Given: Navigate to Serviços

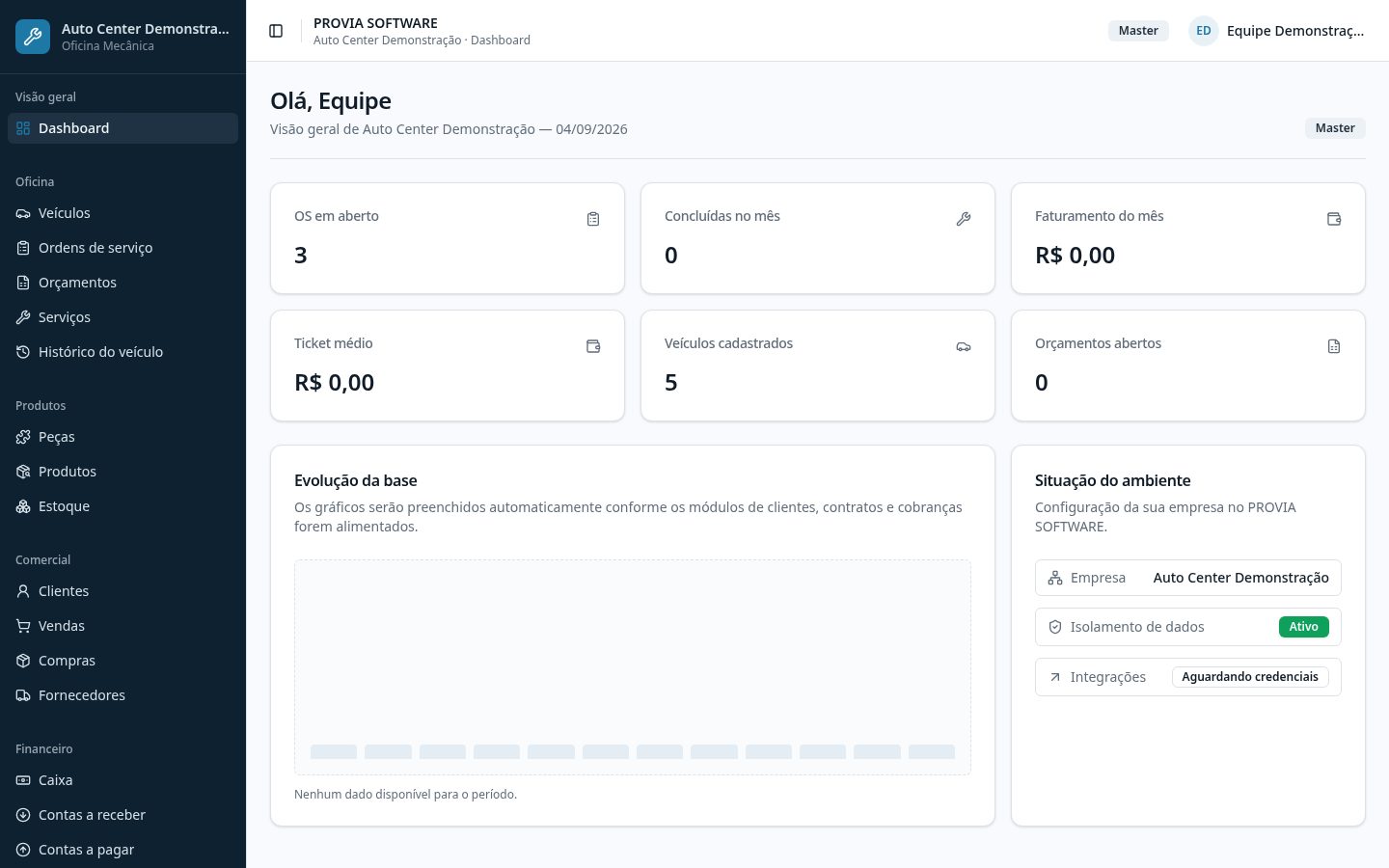Looking at the screenshot, I should click(123, 317).
